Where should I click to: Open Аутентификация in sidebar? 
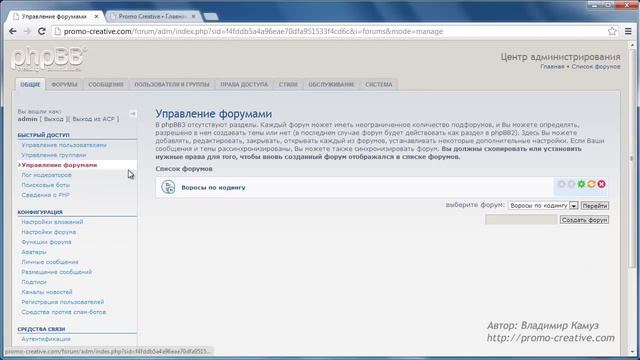(x=46, y=339)
